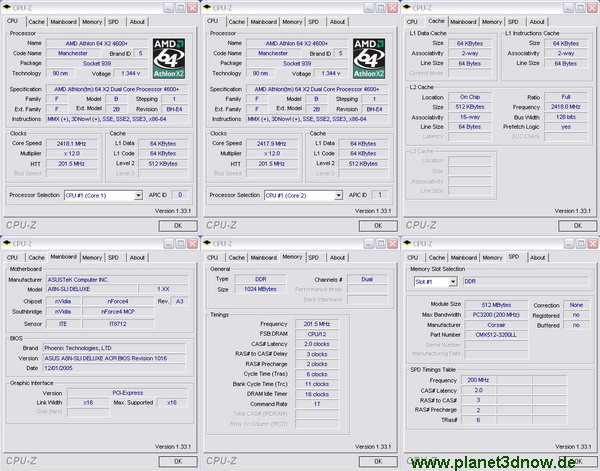
Task: Click the memory size 1024 MBytes value
Action: click(260, 289)
